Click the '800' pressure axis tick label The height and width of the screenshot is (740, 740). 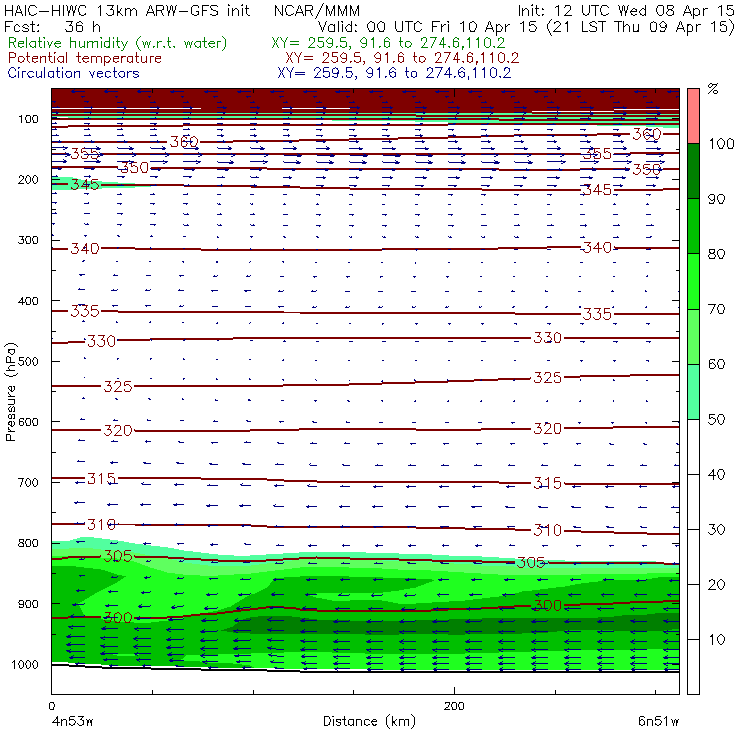(28, 543)
